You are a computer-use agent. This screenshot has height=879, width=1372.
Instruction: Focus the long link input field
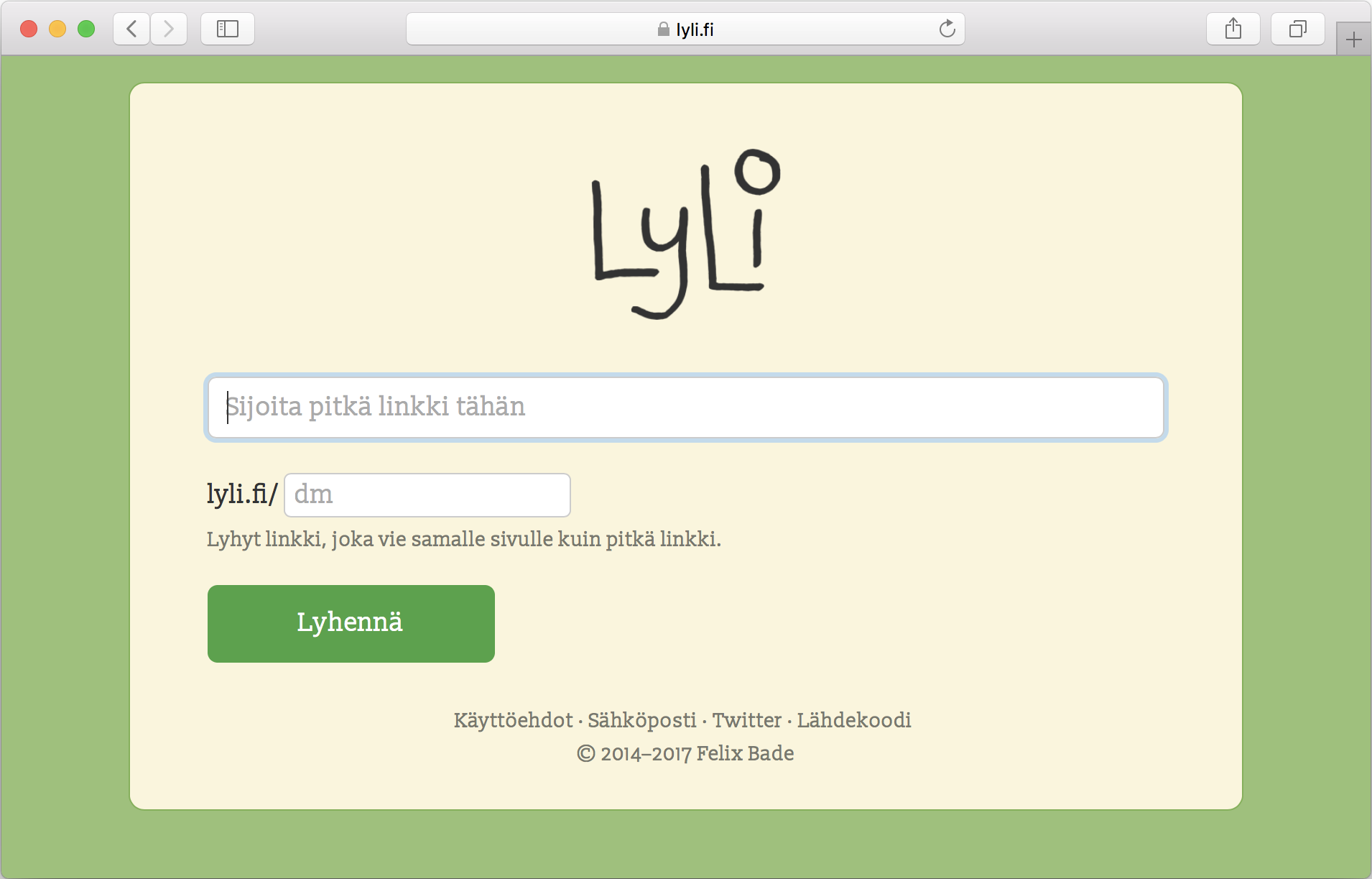685,408
